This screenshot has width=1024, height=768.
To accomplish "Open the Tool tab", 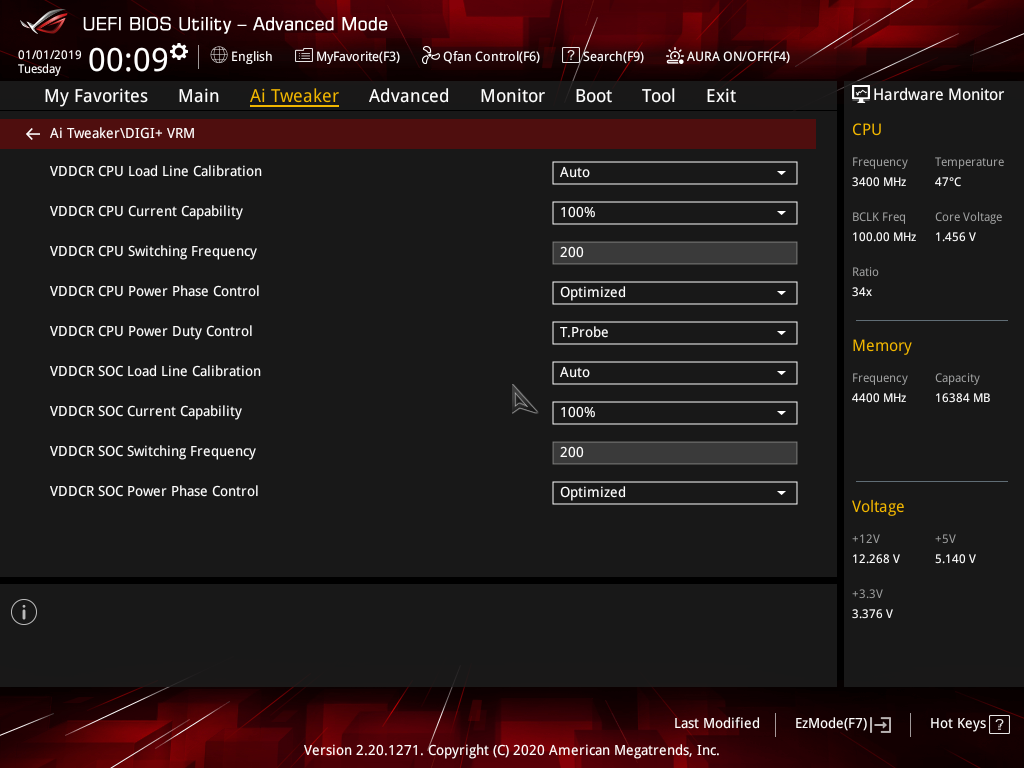I will tap(658, 96).
